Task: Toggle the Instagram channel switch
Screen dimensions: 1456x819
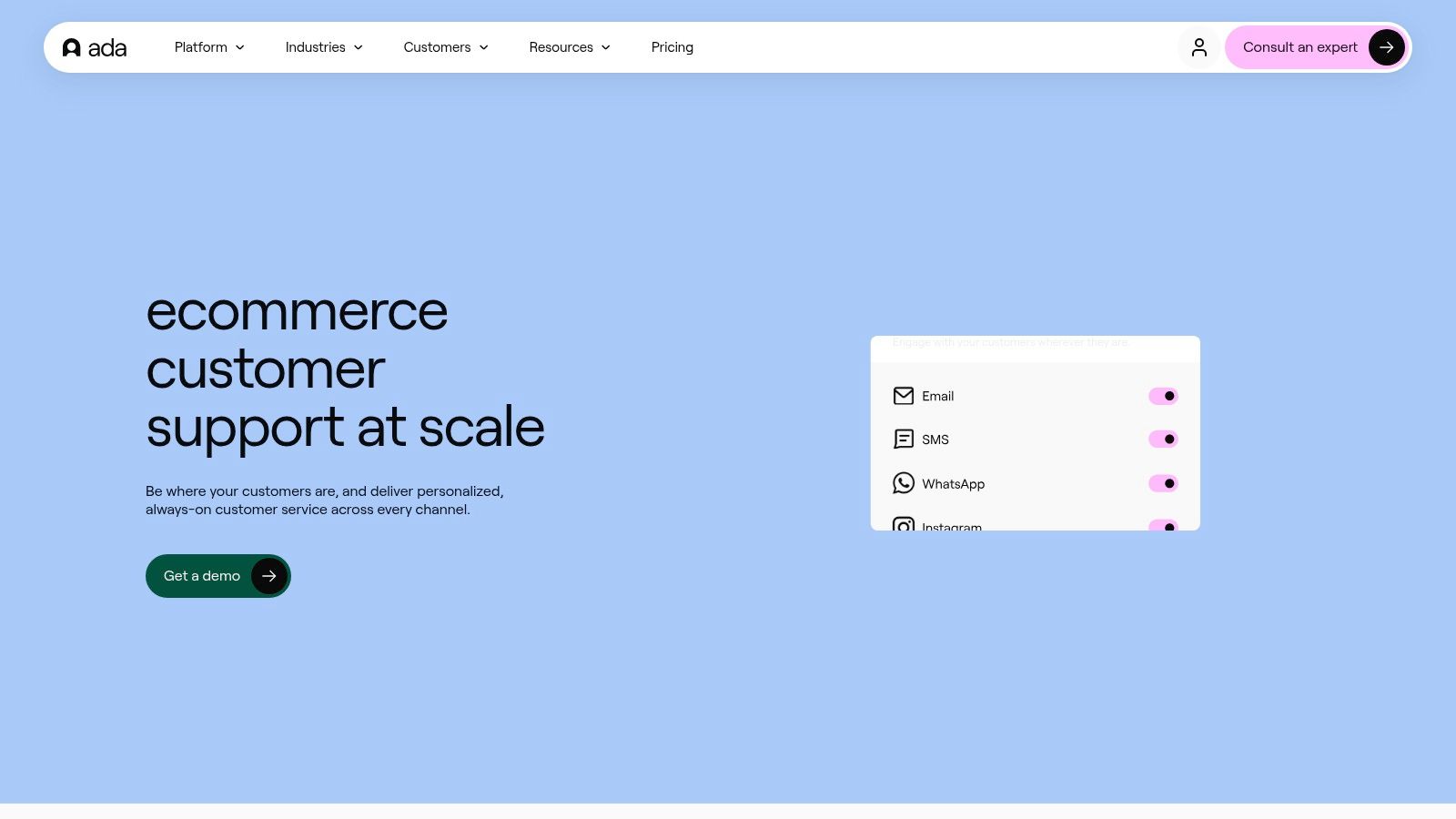Action: (x=1162, y=525)
